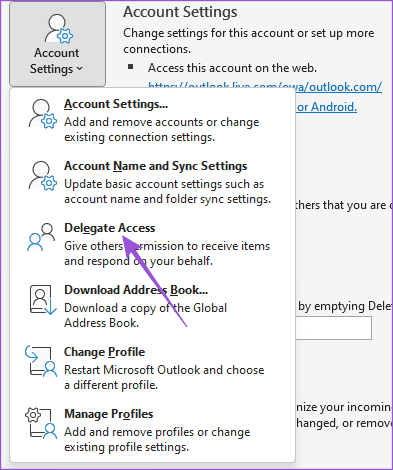
Task: Click "Download a copy of the Global" text
Action: tap(146, 308)
